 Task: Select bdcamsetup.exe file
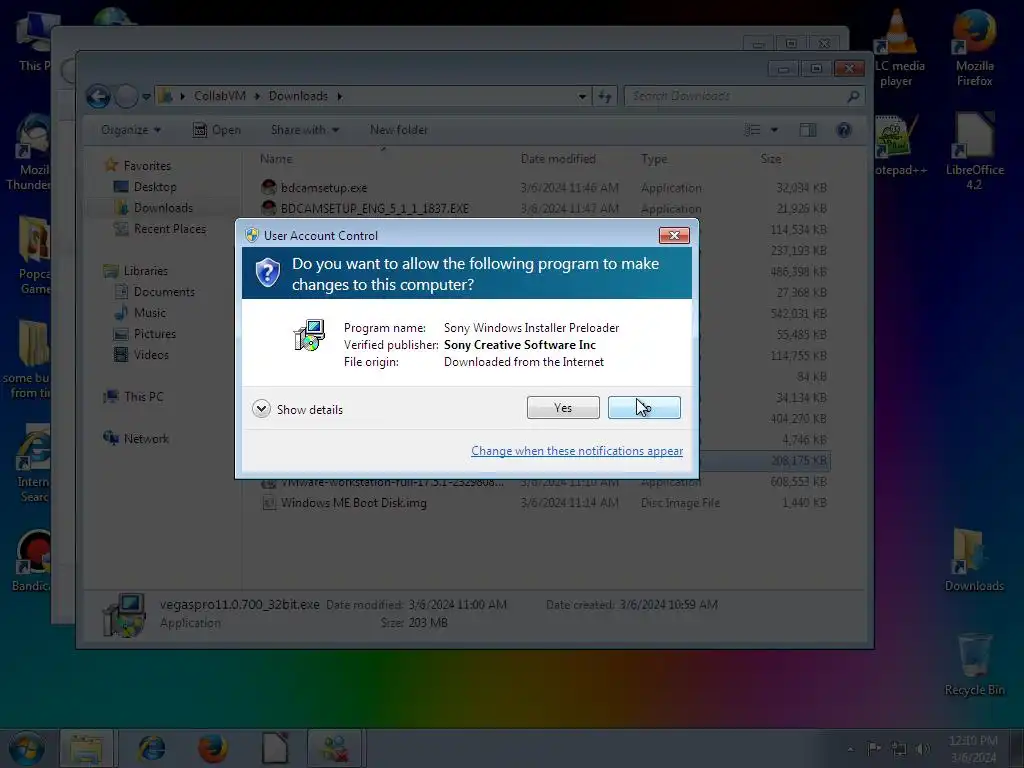[324, 187]
